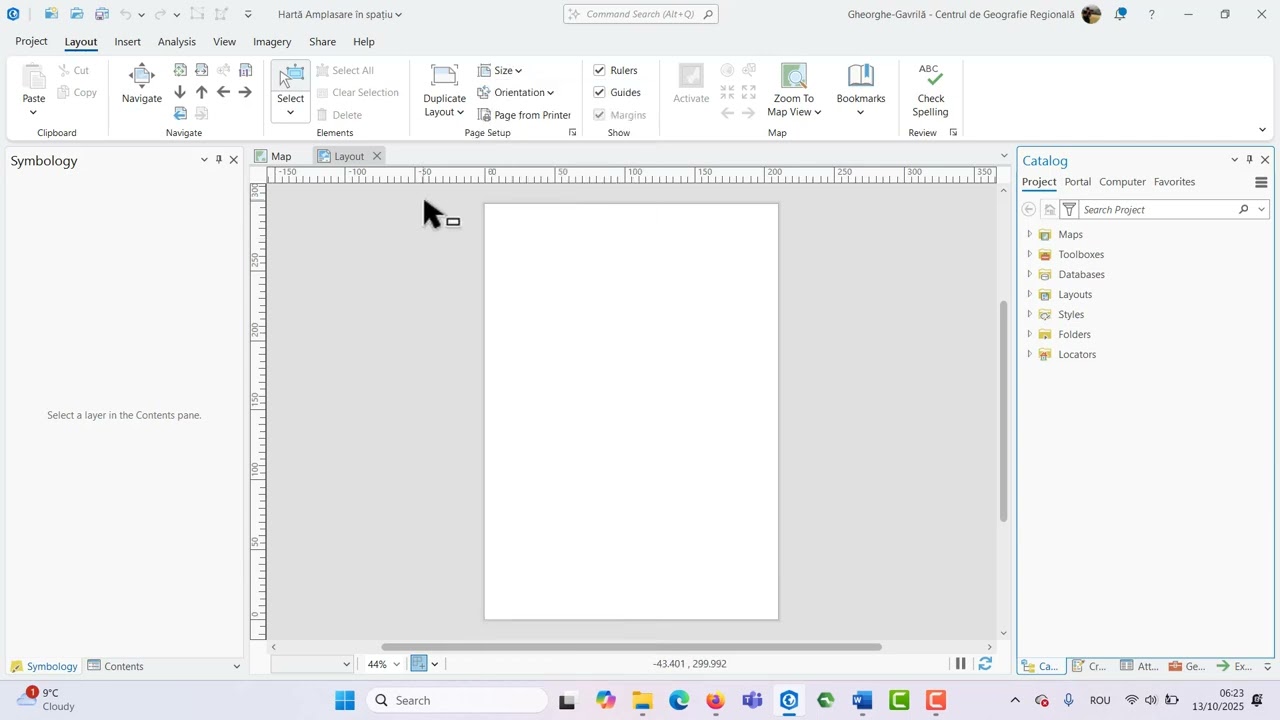Click inside the Command Search box
Viewport: 1280px width, 720px height.
tap(640, 14)
